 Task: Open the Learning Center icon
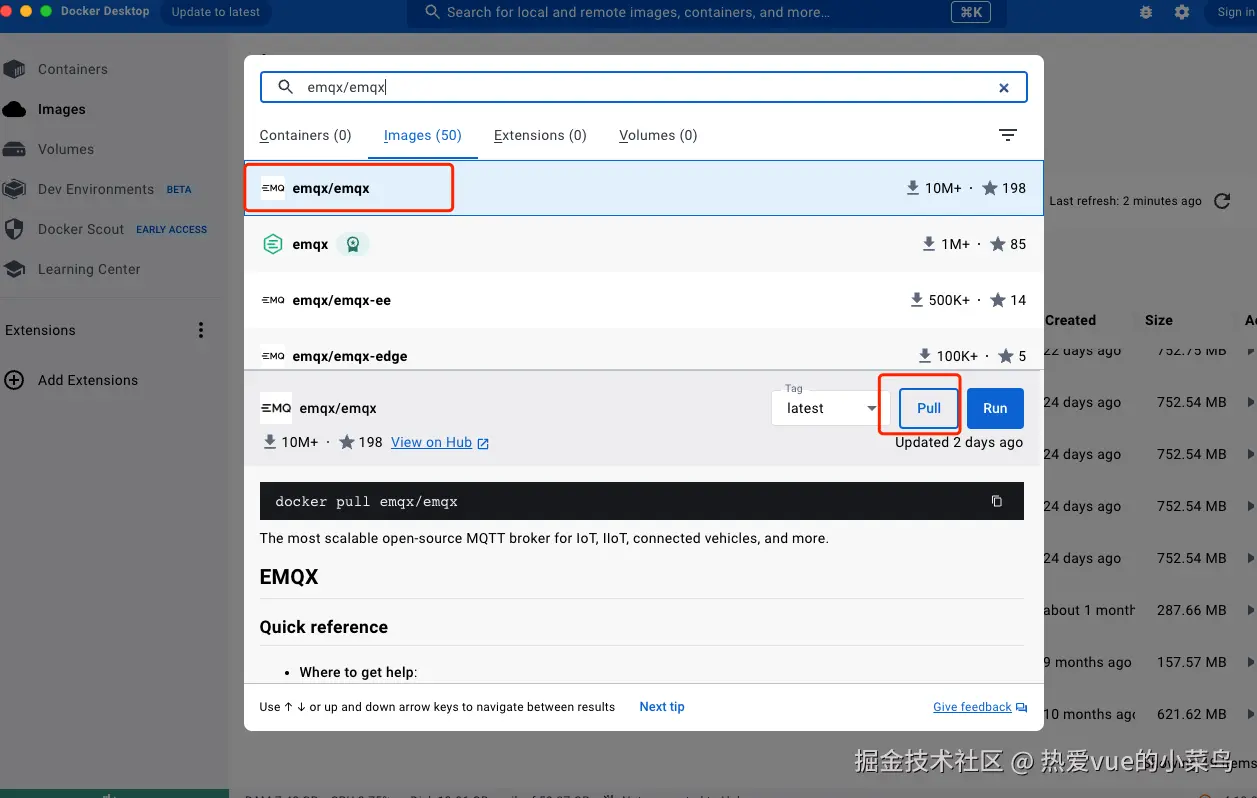point(14,269)
